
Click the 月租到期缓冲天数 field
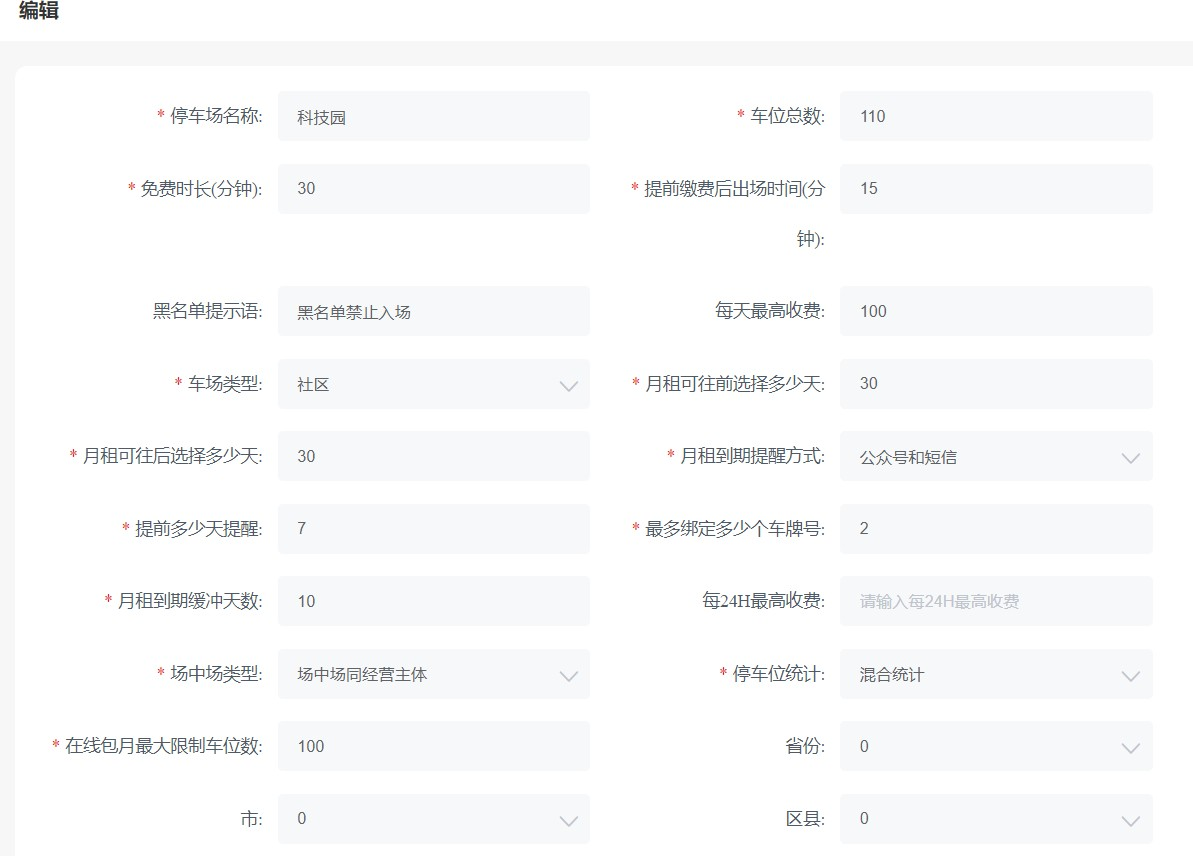coord(433,601)
